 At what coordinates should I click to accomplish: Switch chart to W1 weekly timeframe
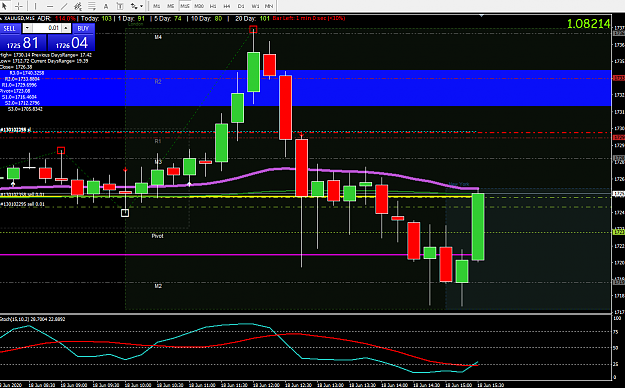255,6
